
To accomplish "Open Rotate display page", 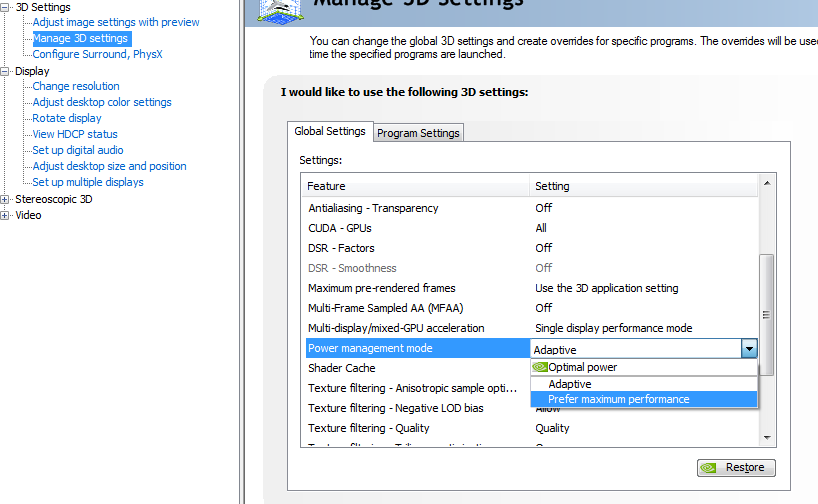I will click(67, 118).
